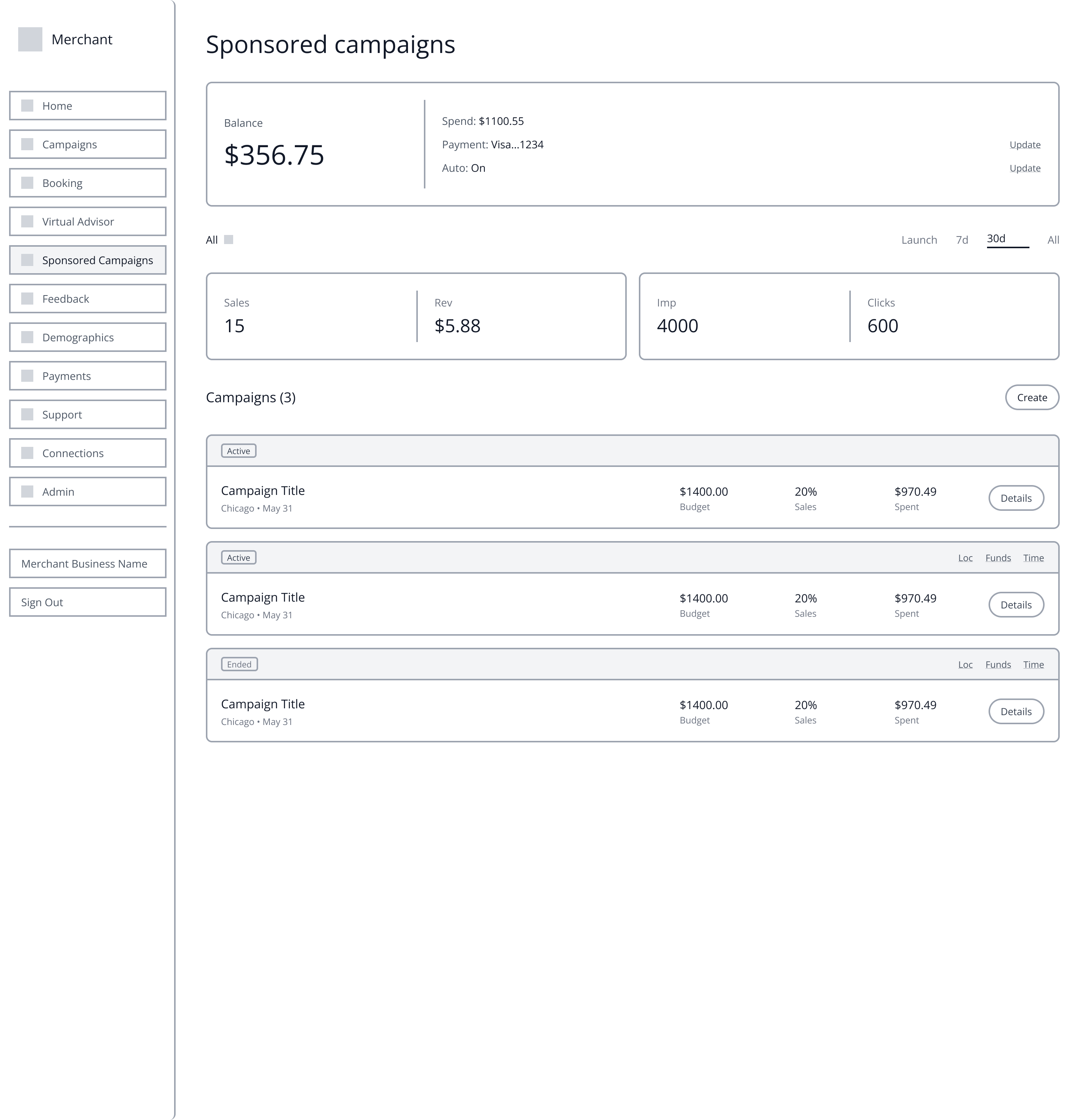The width and height of the screenshot is (1090, 1120).
Task: Click the Support sidebar icon
Action: 27,414
